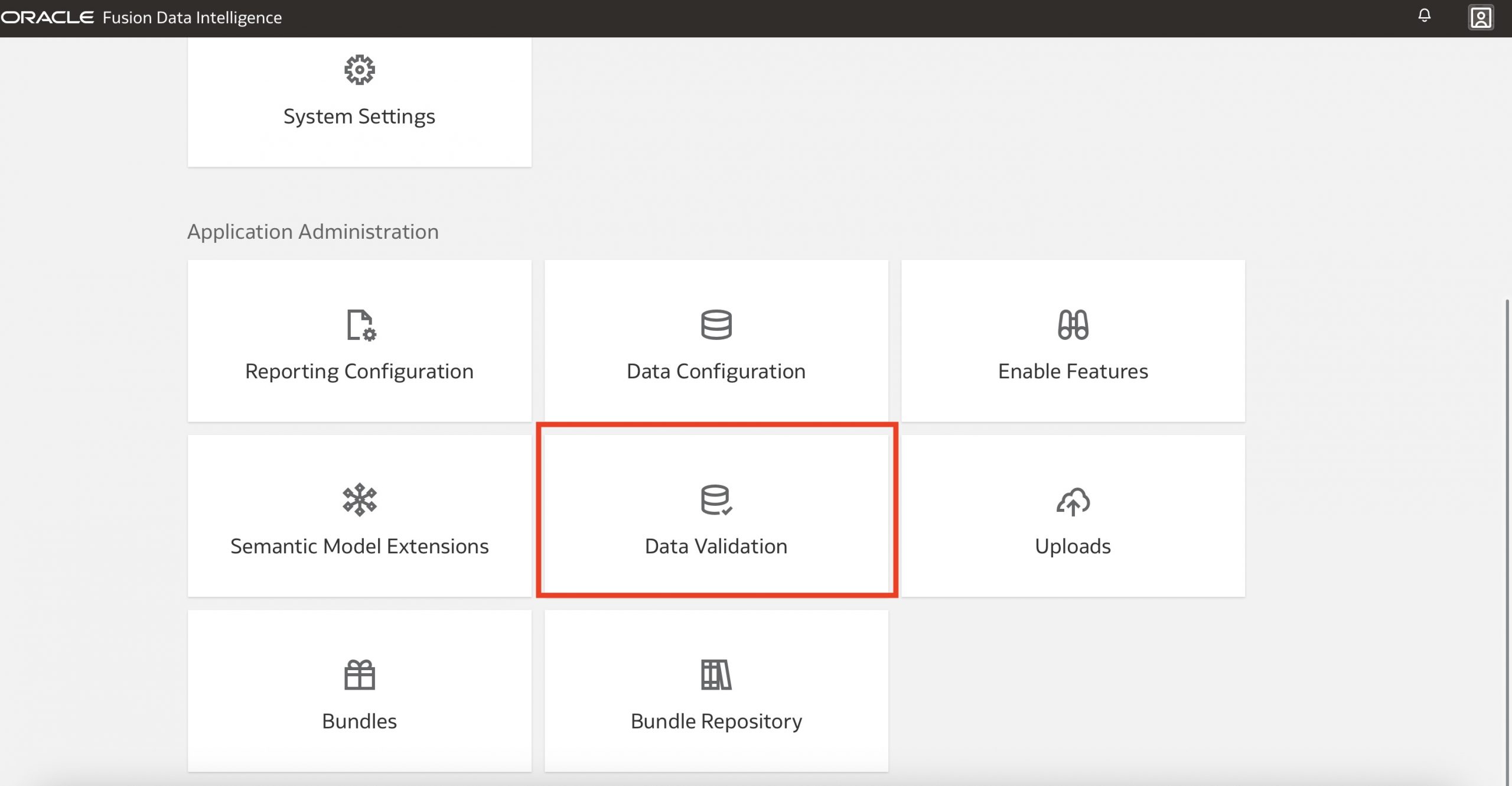Click the Bundles gift box icon

[x=359, y=675]
